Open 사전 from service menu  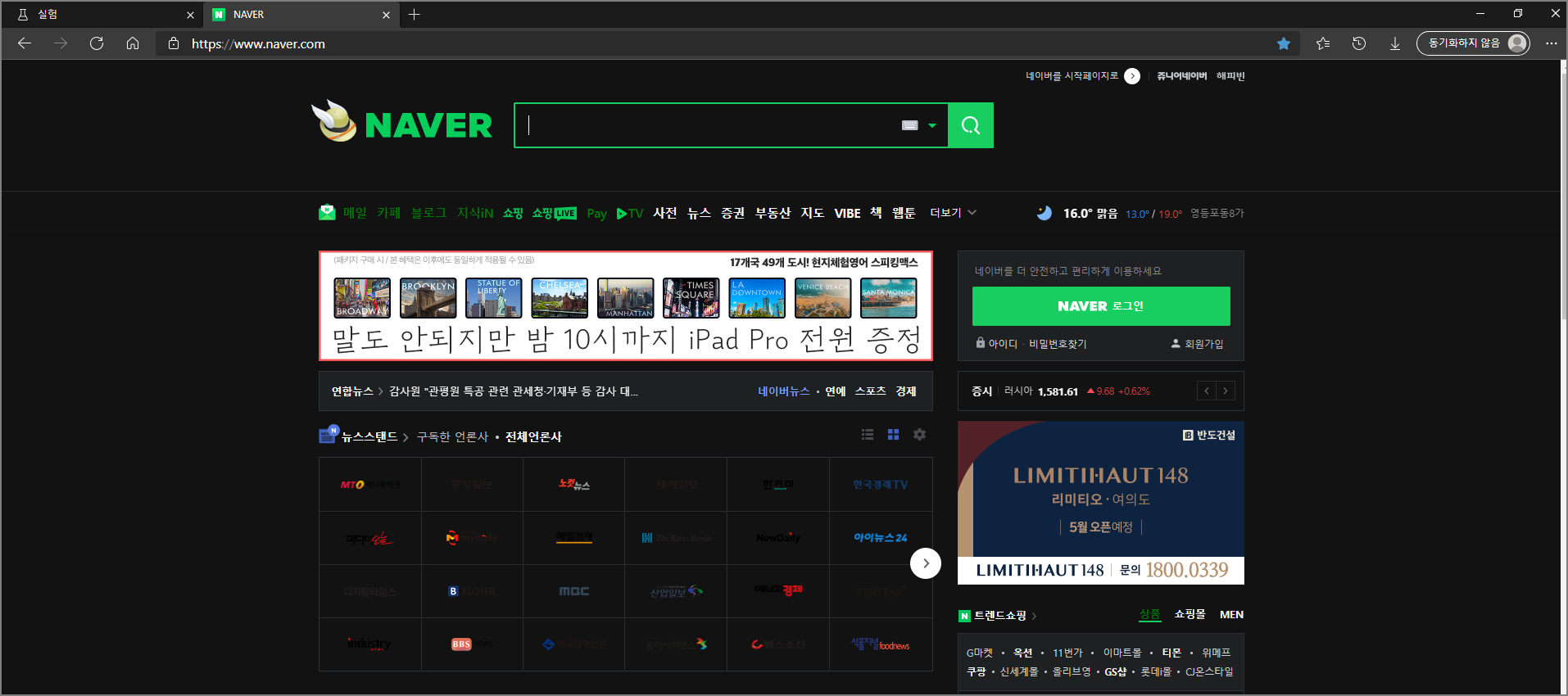coord(665,213)
